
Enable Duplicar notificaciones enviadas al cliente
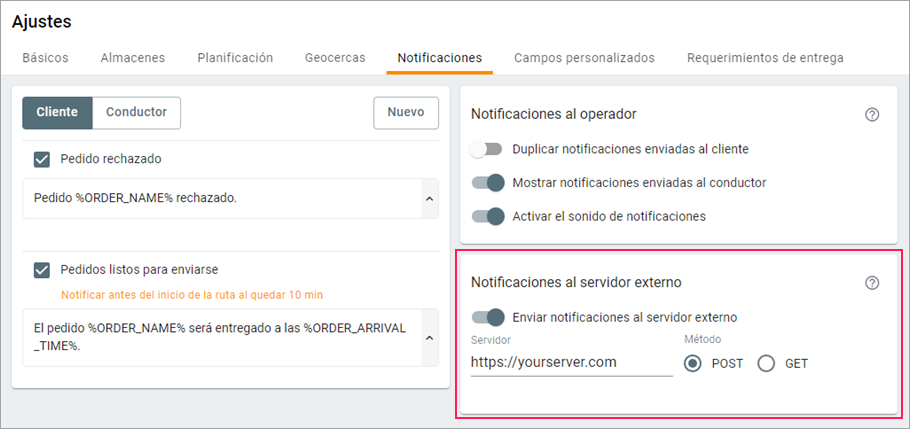point(487,149)
